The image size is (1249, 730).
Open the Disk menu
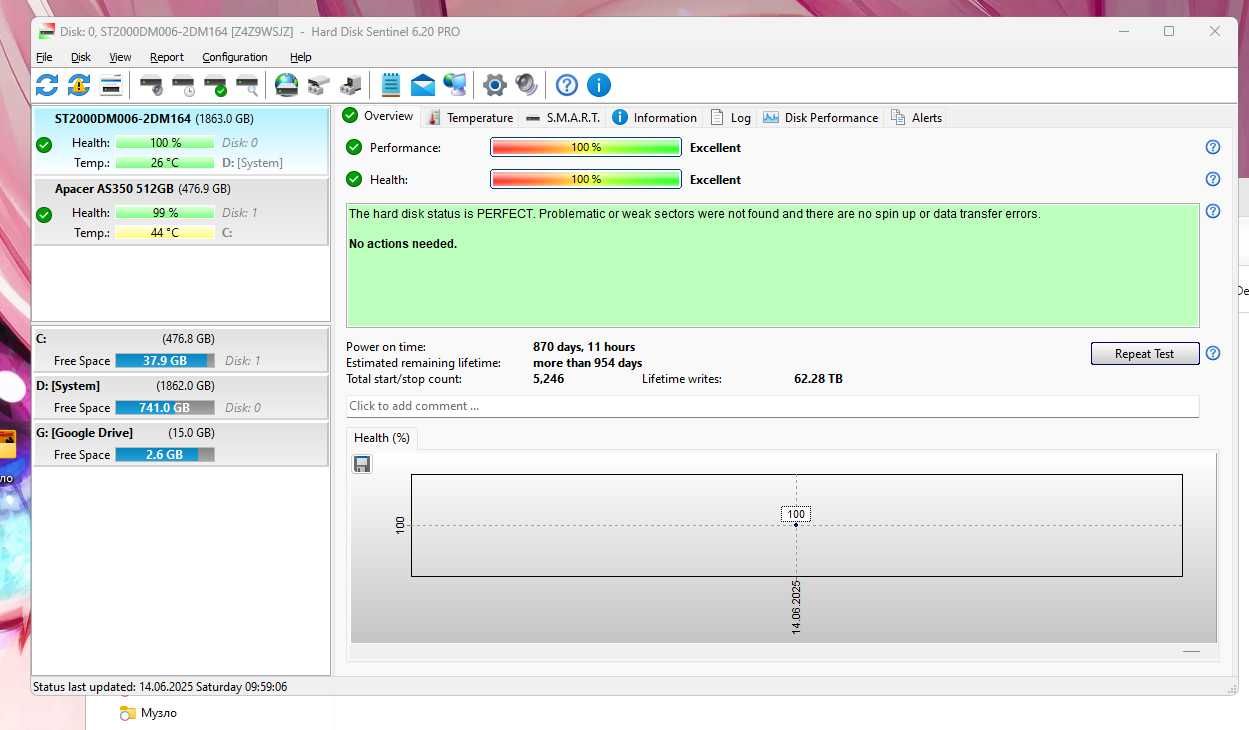(x=81, y=57)
